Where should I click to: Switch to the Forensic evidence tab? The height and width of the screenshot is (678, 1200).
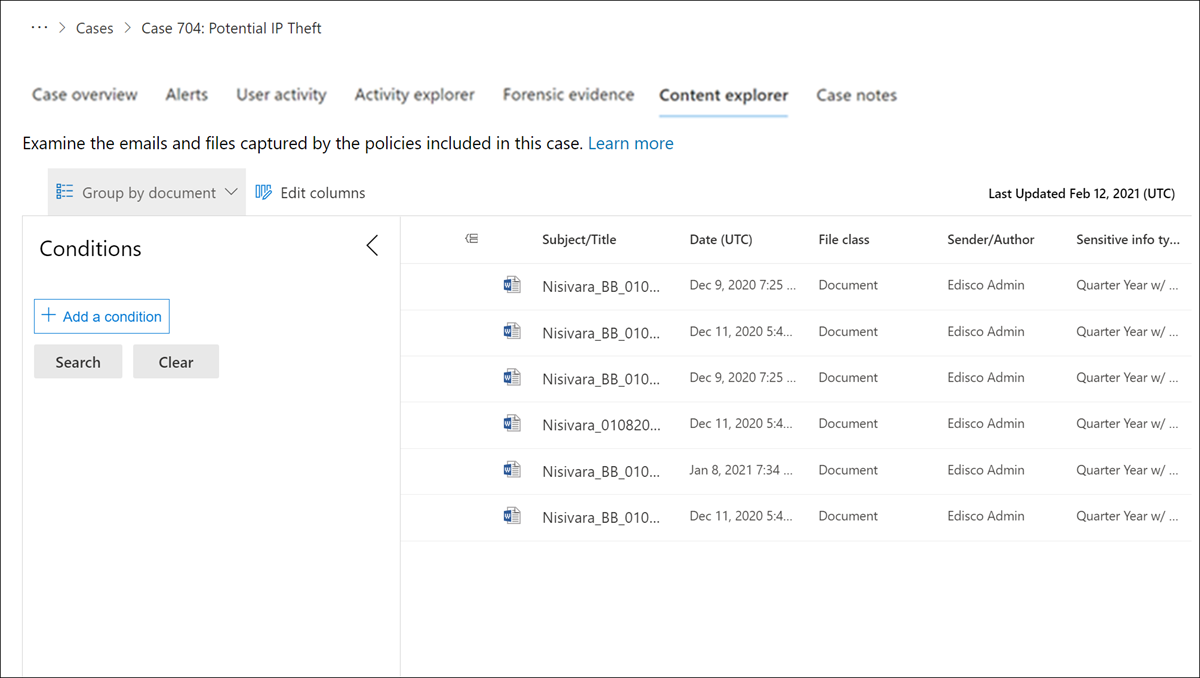pos(568,94)
